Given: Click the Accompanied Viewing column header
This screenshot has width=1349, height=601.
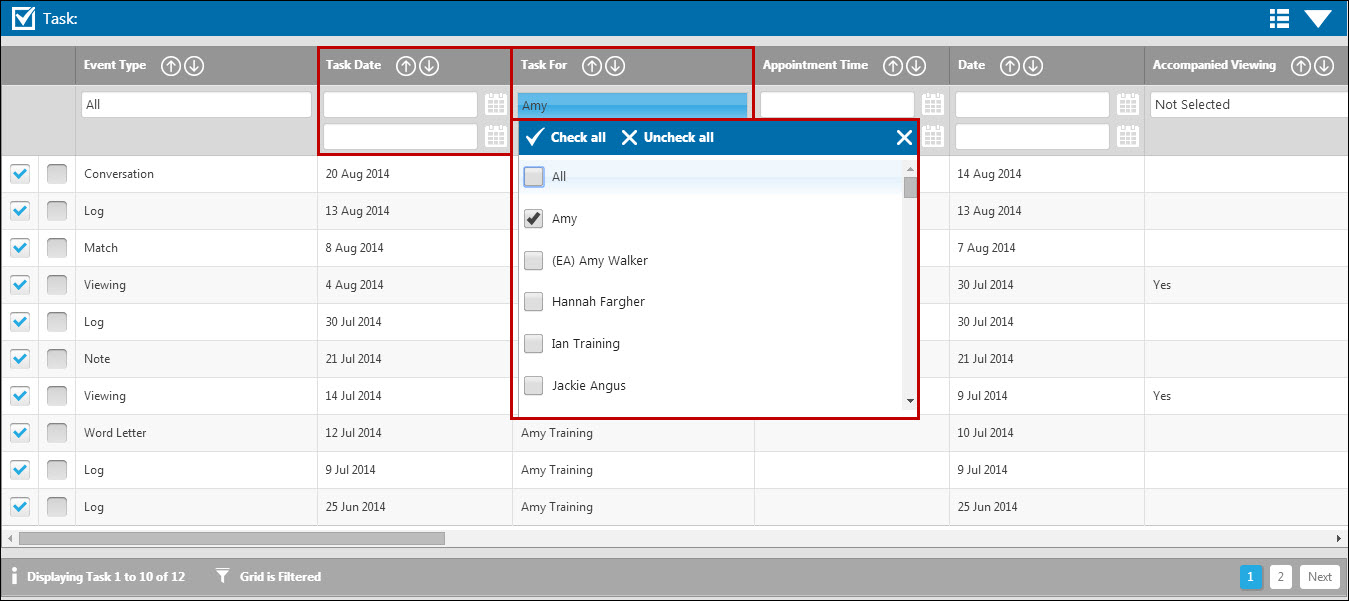Looking at the screenshot, I should [1214, 65].
